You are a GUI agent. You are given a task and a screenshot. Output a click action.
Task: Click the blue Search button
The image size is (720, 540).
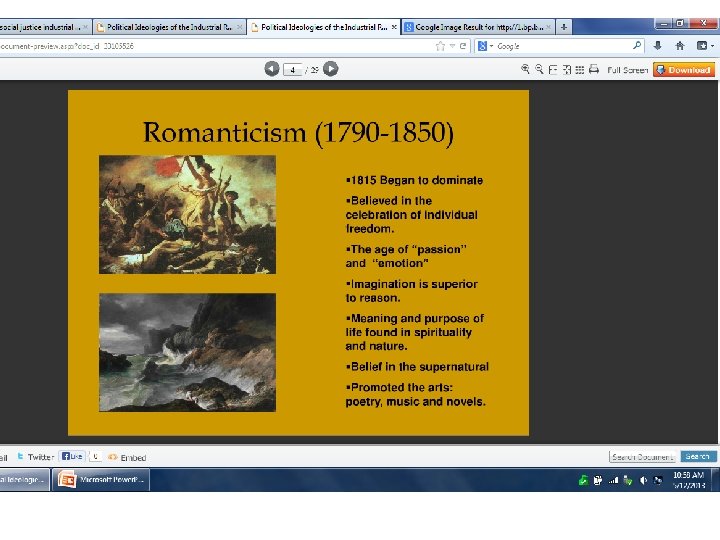click(698, 456)
